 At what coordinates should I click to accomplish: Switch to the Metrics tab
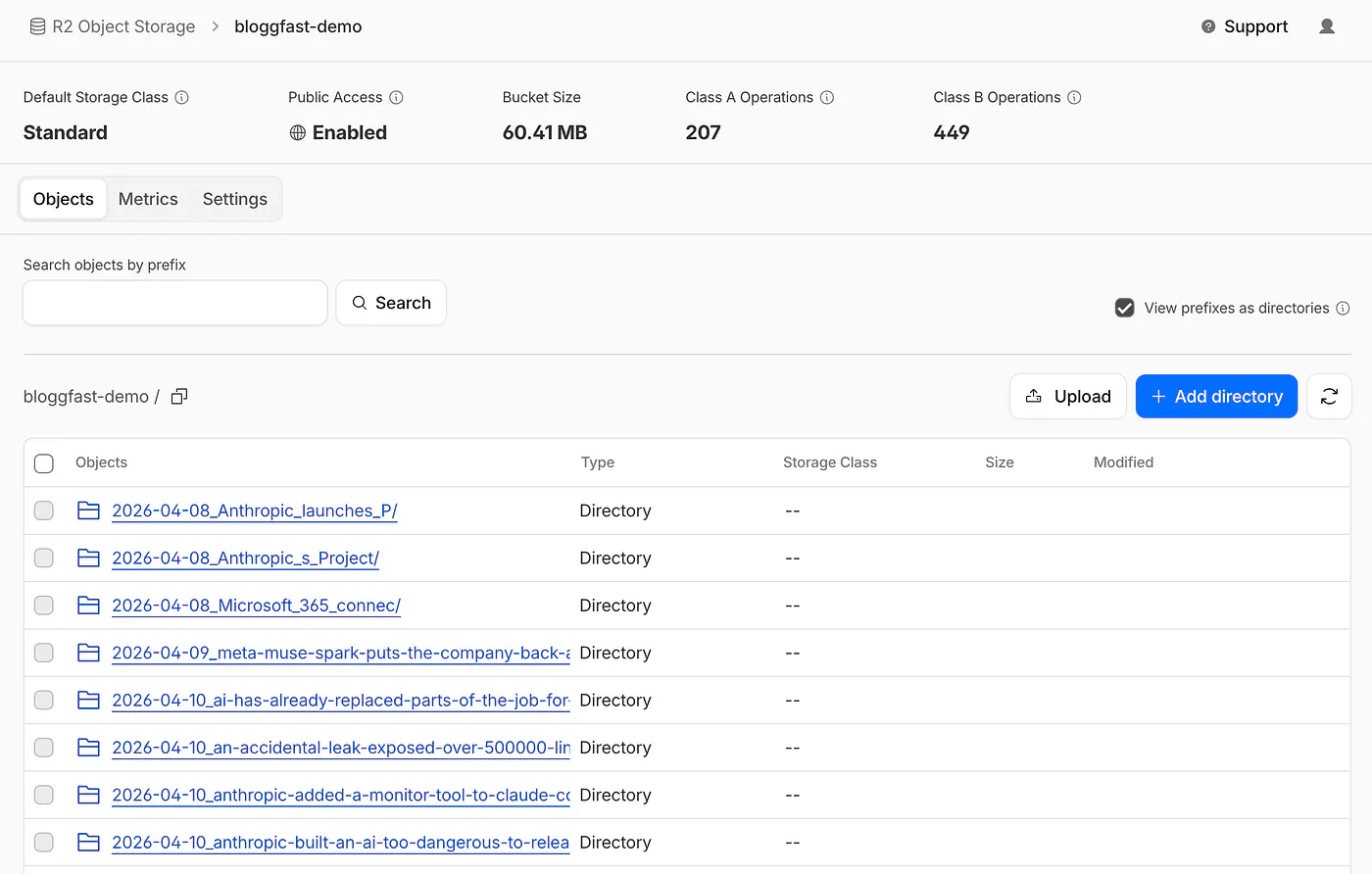click(x=148, y=199)
